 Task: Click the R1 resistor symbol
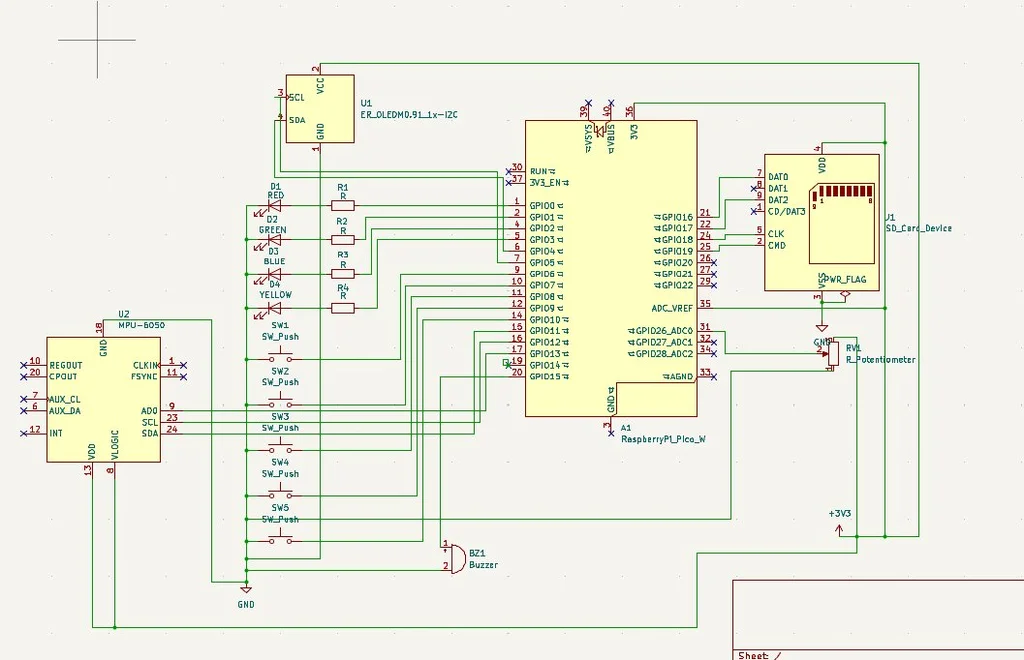coord(343,206)
